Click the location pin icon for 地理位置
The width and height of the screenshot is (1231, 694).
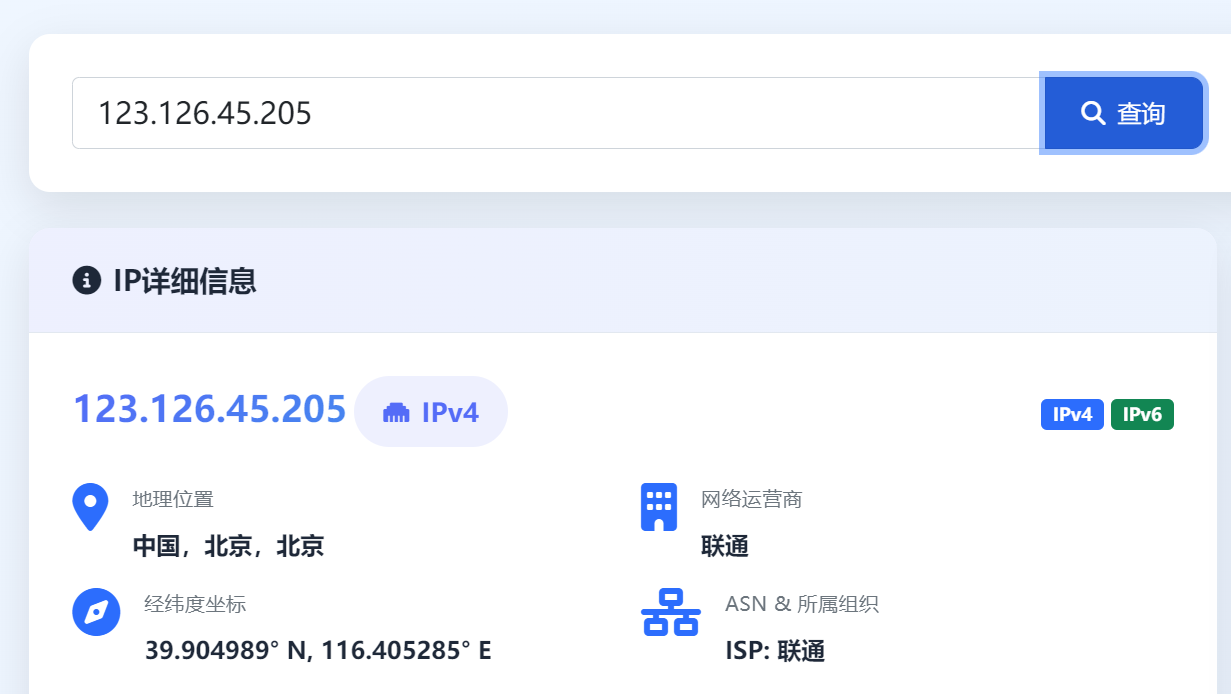point(90,506)
